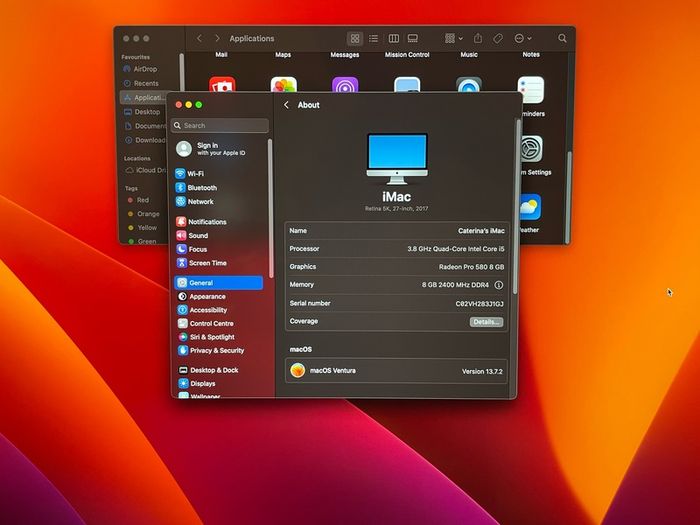700x525 pixels.
Task: Click the Finder window scrollbar
Action: coord(569,196)
